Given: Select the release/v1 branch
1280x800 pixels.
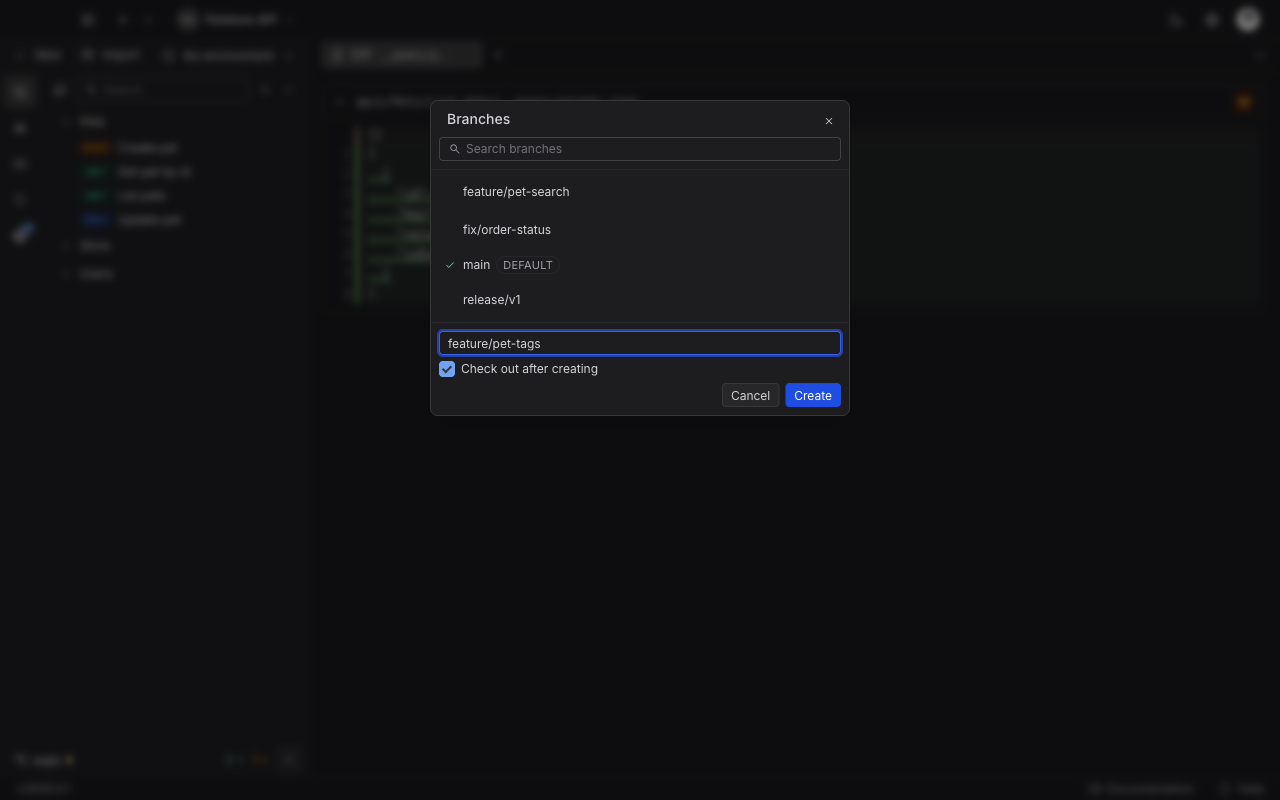Looking at the screenshot, I should tap(640, 300).
